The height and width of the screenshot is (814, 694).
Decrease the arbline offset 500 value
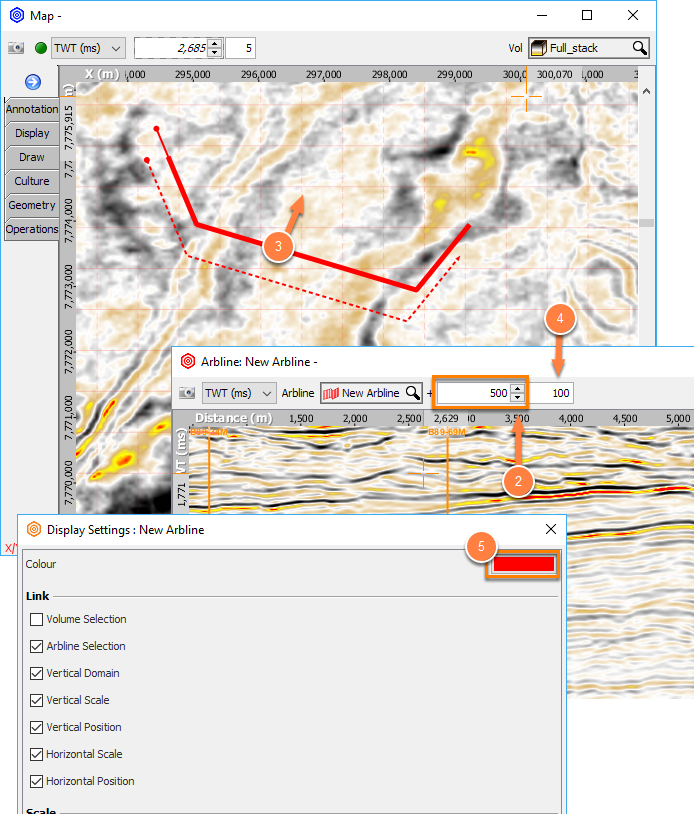click(x=518, y=397)
